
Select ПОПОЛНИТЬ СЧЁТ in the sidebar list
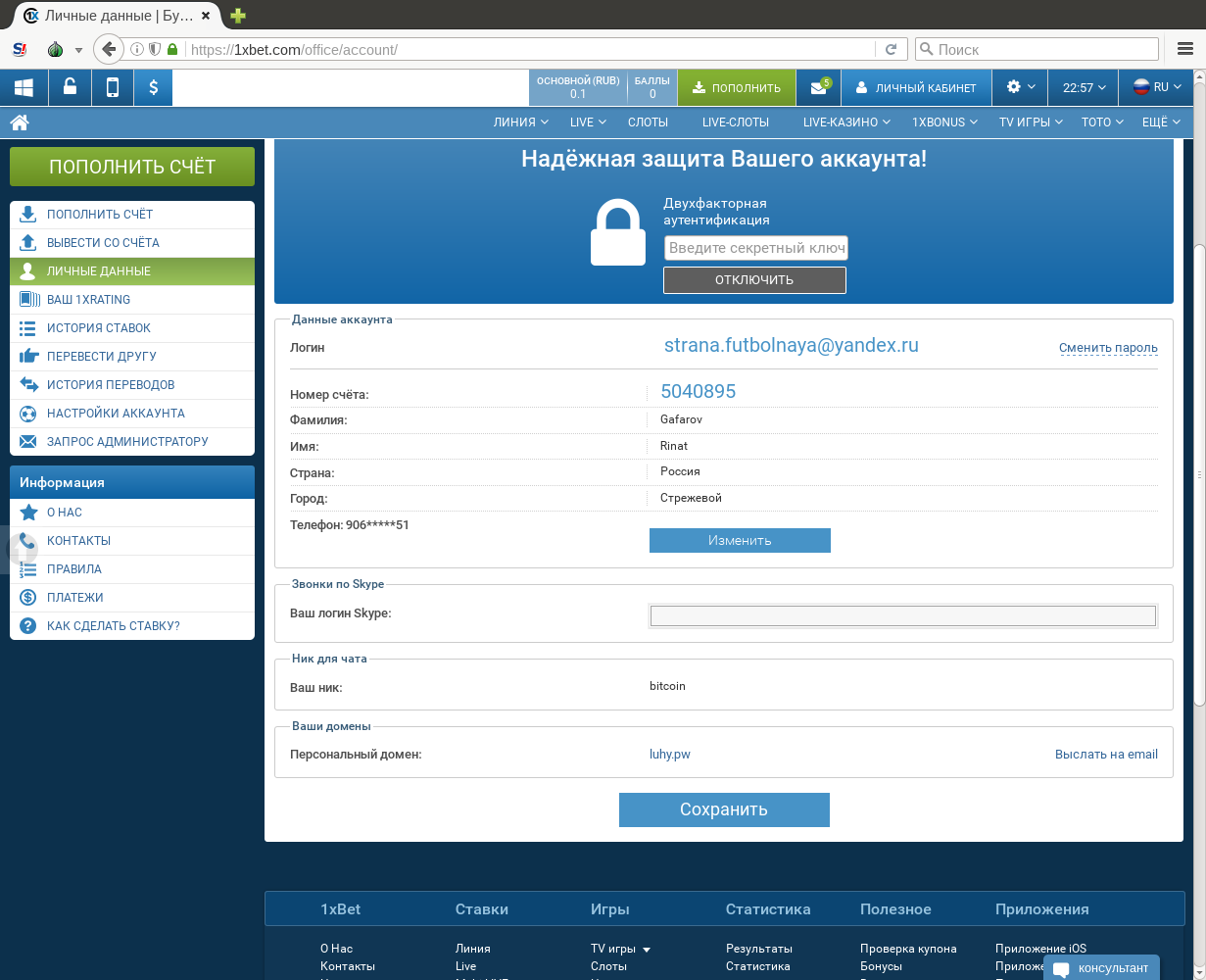[x=132, y=215]
